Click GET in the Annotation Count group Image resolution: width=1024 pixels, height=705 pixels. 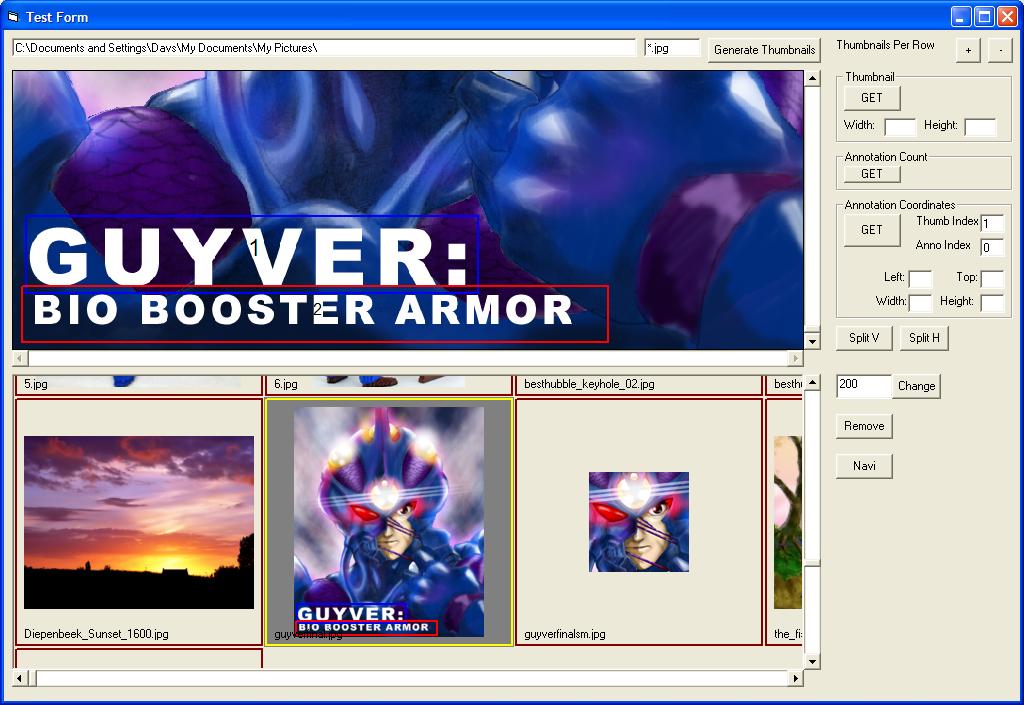[x=871, y=173]
